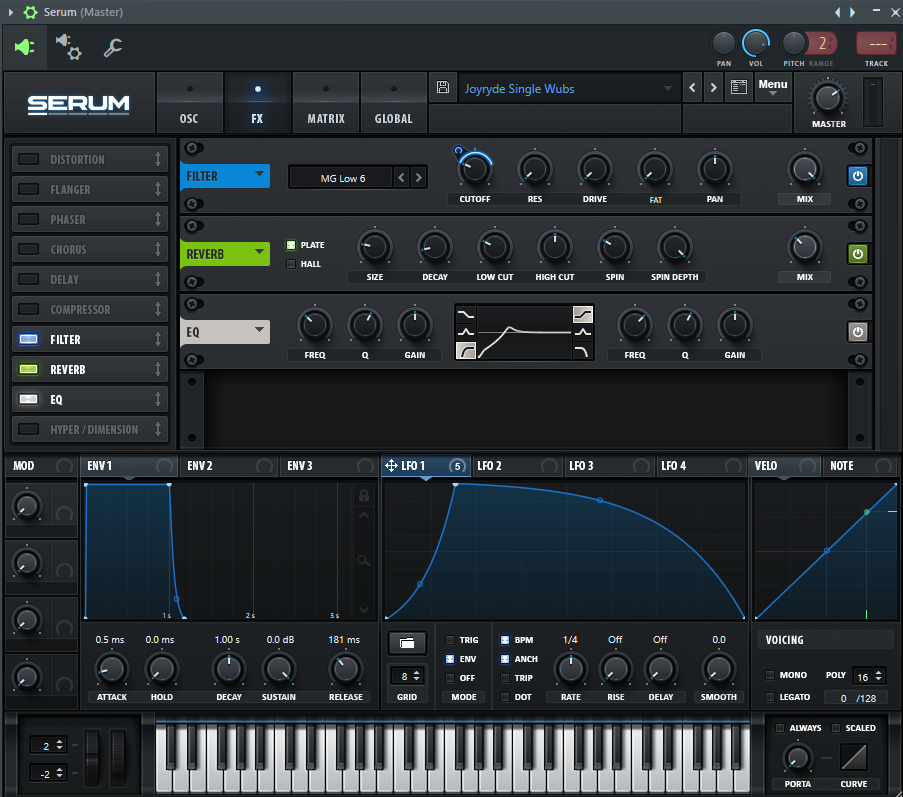This screenshot has height=797, width=903.
Task: Go to next preset arrow
Action: [x=714, y=88]
